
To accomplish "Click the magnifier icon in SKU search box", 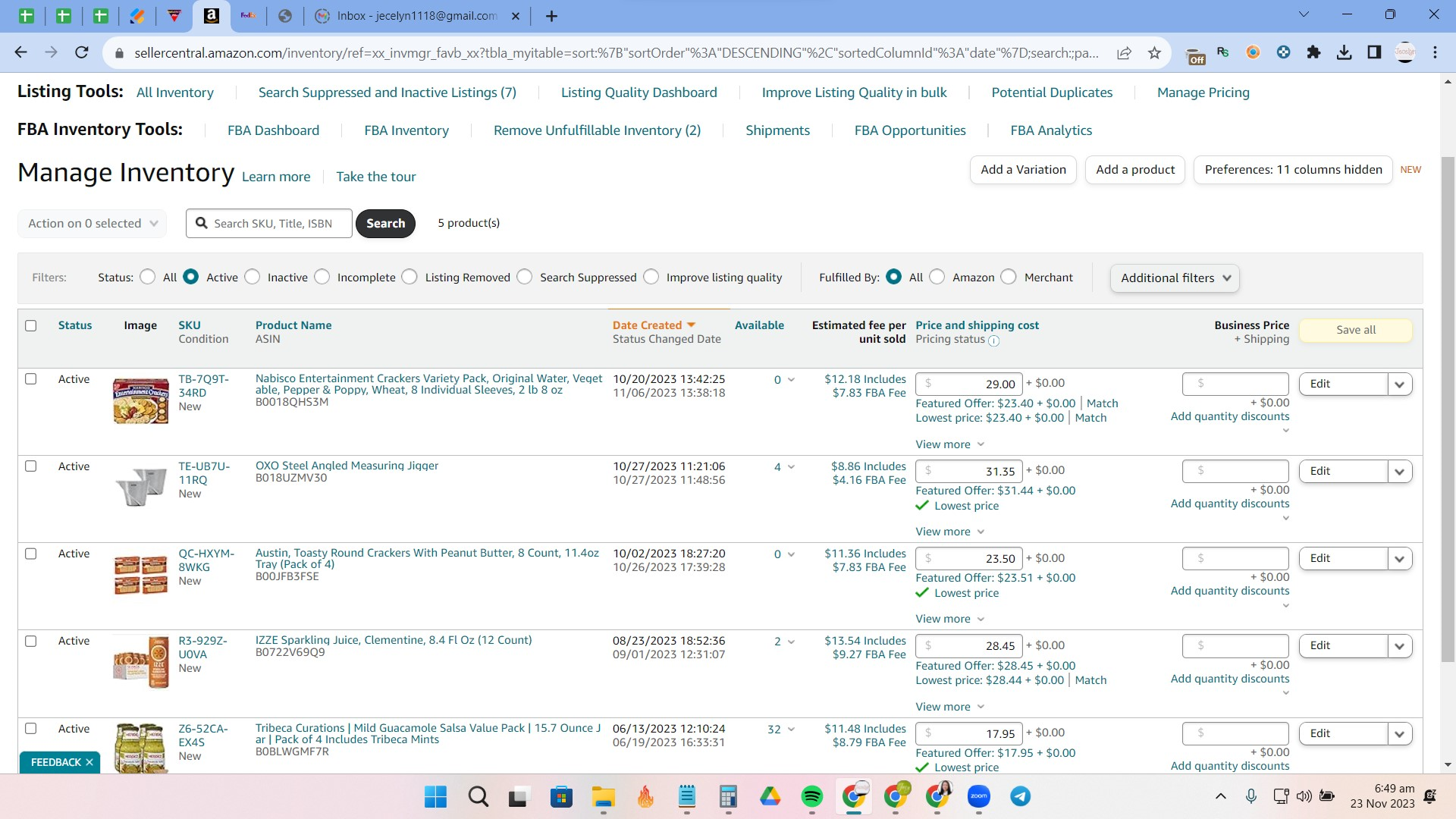I will [x=201, y=223].
